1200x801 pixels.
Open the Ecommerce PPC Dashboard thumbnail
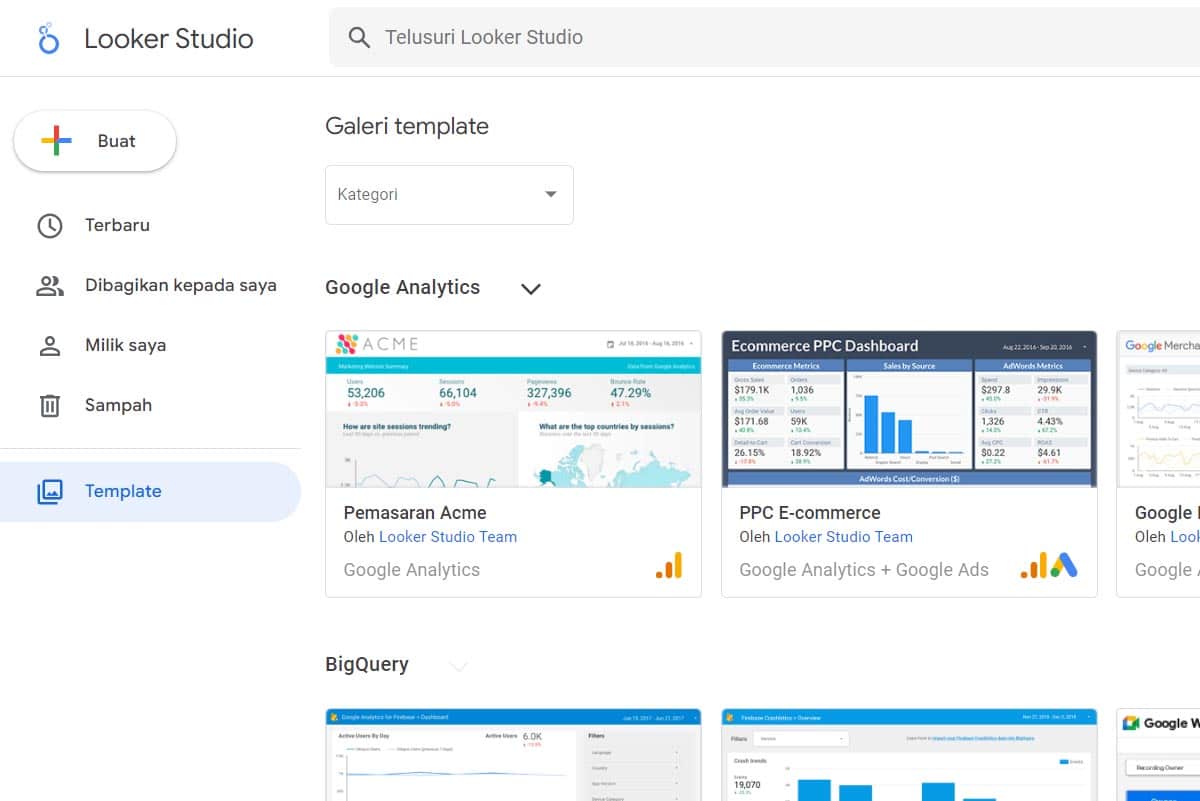tap(909, 409)
